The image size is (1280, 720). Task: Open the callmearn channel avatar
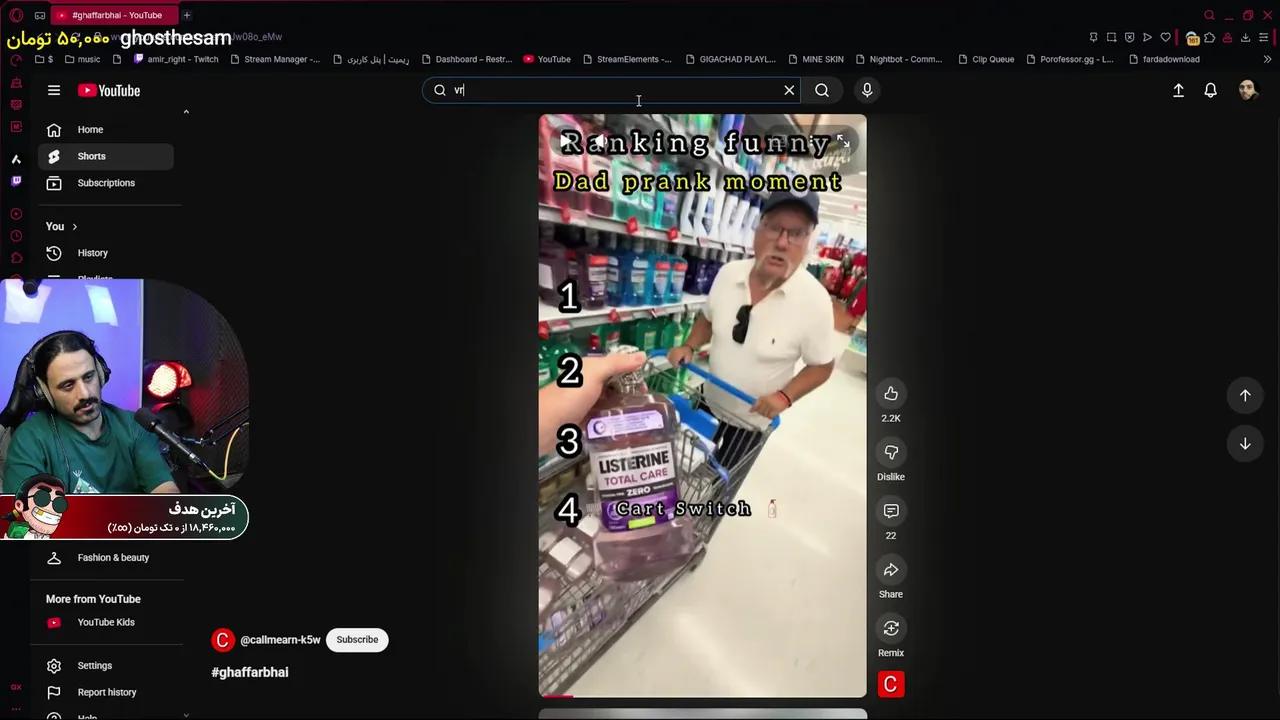pyautogui.click(x=223, y=640)
